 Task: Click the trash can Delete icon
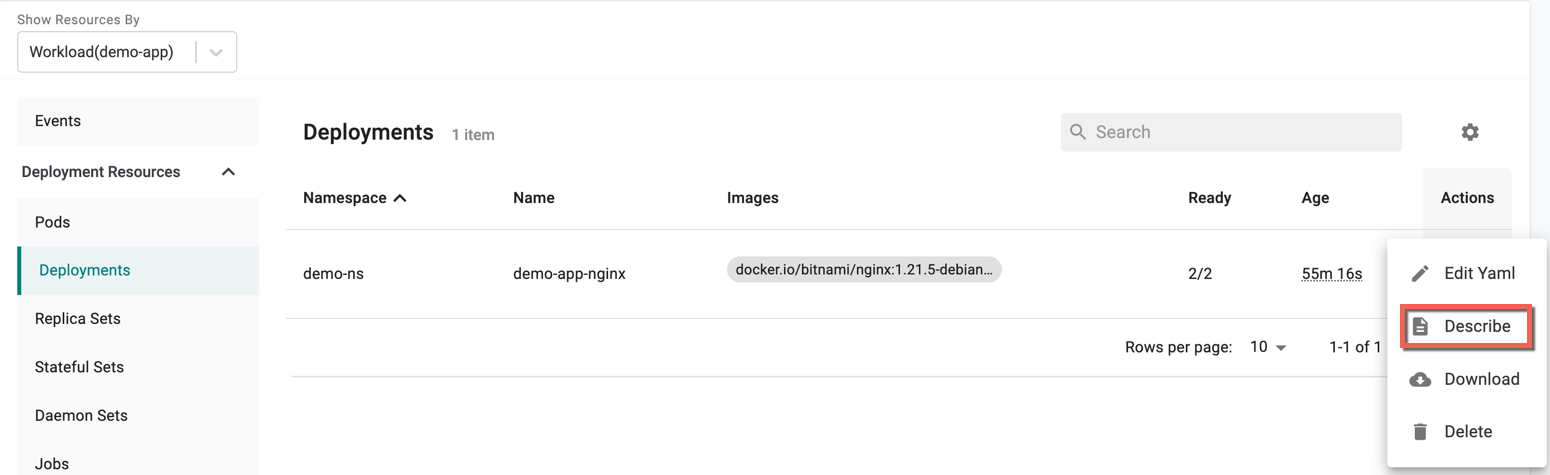[x=1420, y=432]
